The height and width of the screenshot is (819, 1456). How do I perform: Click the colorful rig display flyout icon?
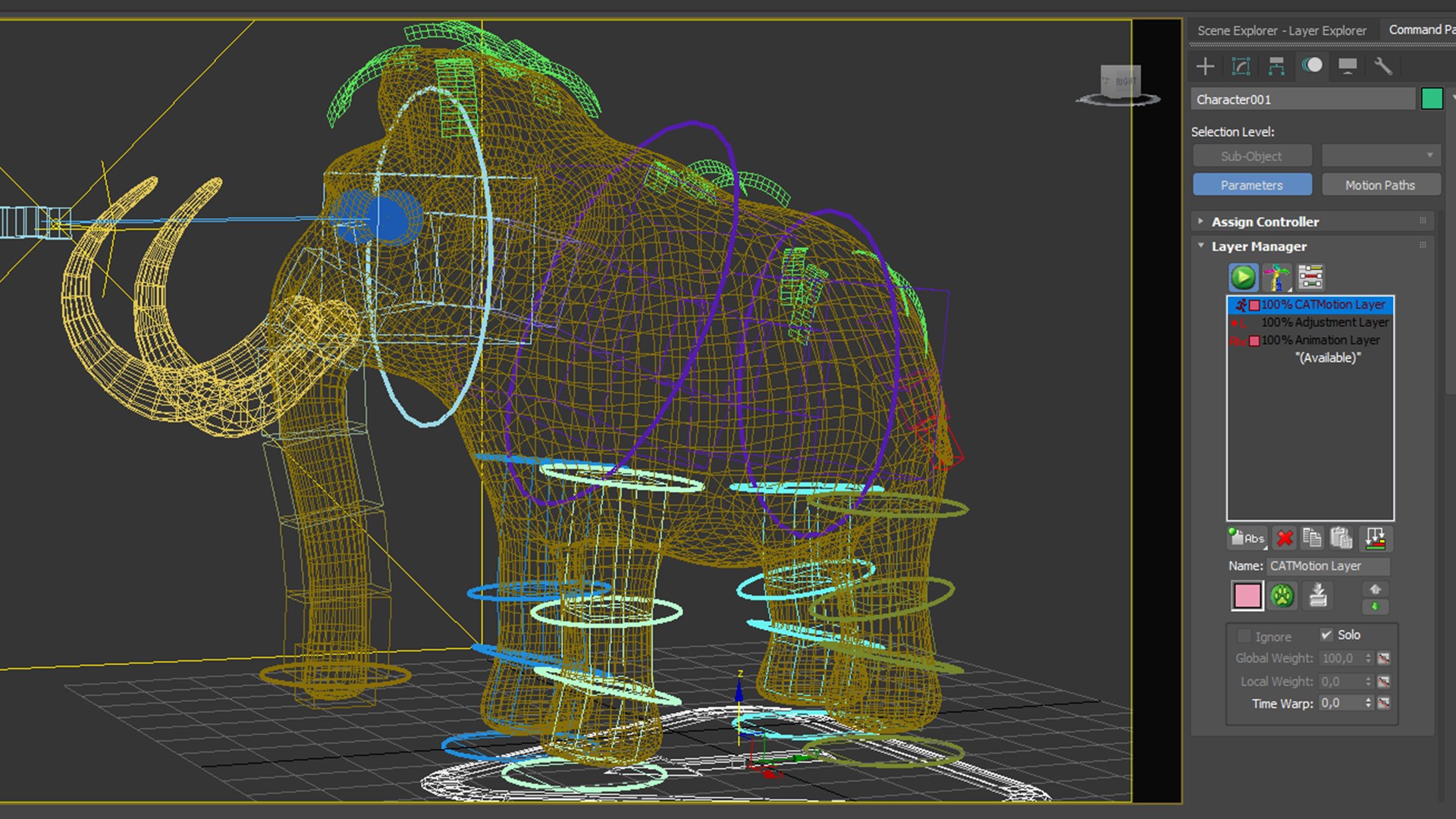pyautogui.click(x=1277, y=278)
